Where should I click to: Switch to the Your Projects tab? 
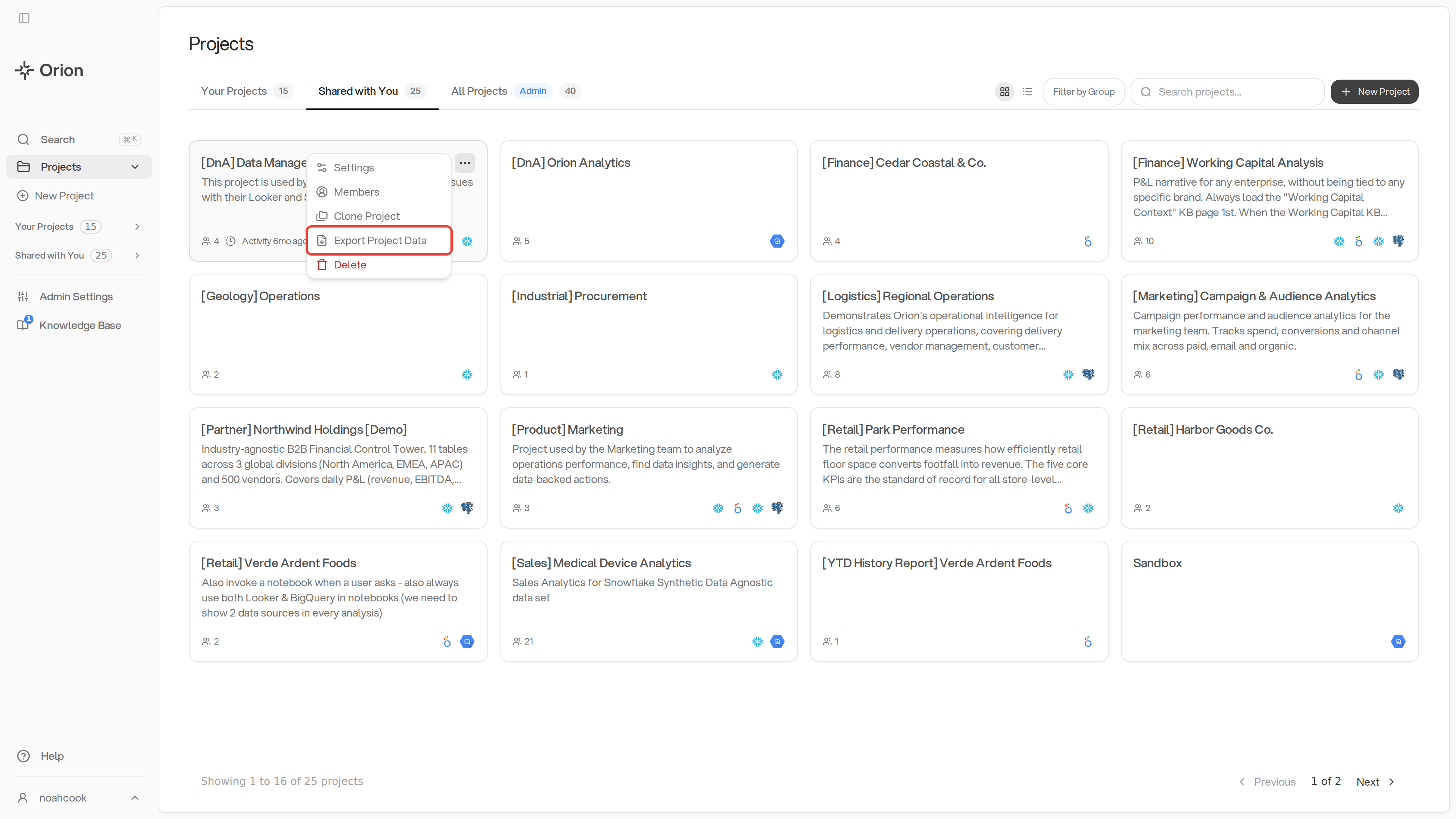(x=247, y=91)
